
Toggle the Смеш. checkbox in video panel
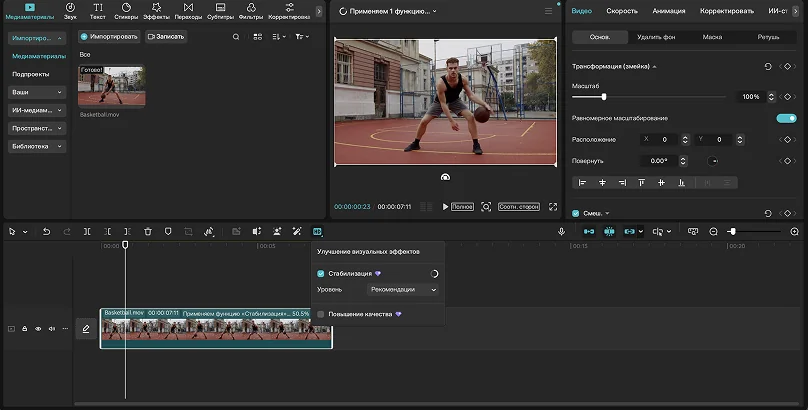coord(576,213)
